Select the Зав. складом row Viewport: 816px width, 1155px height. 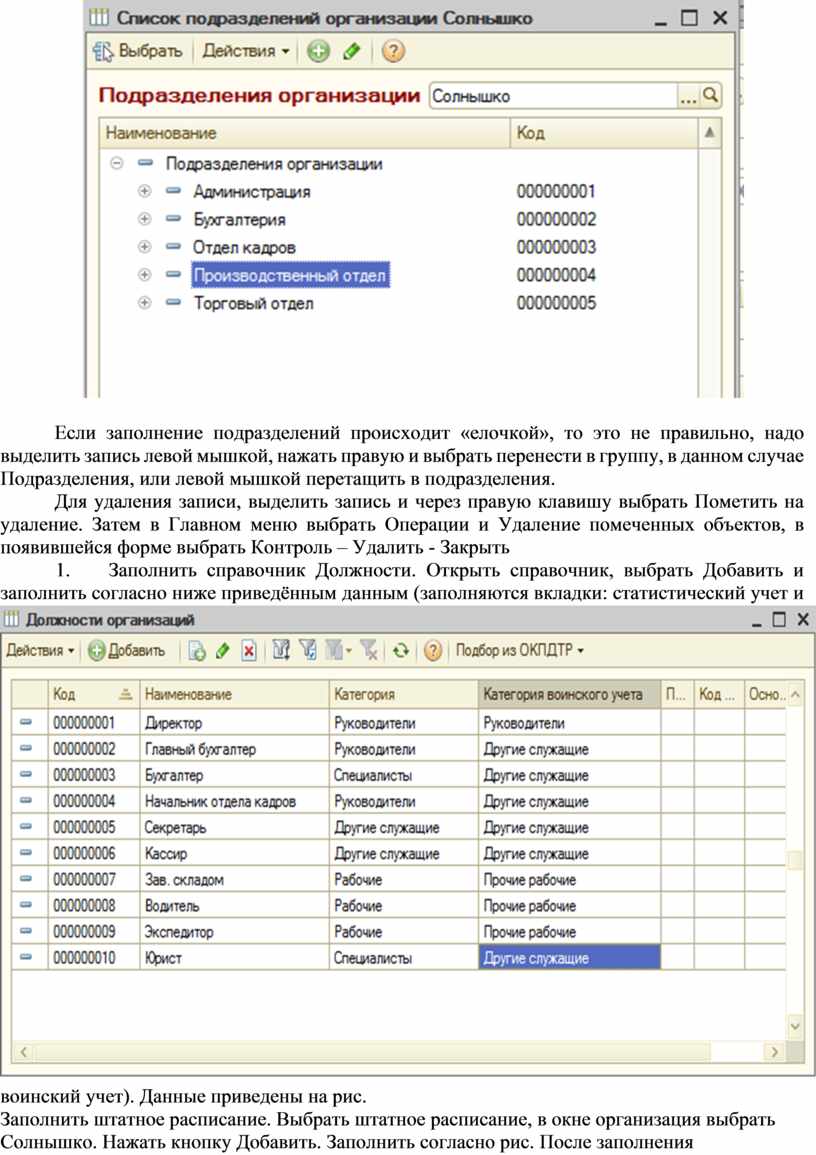(x=398, y=880)
